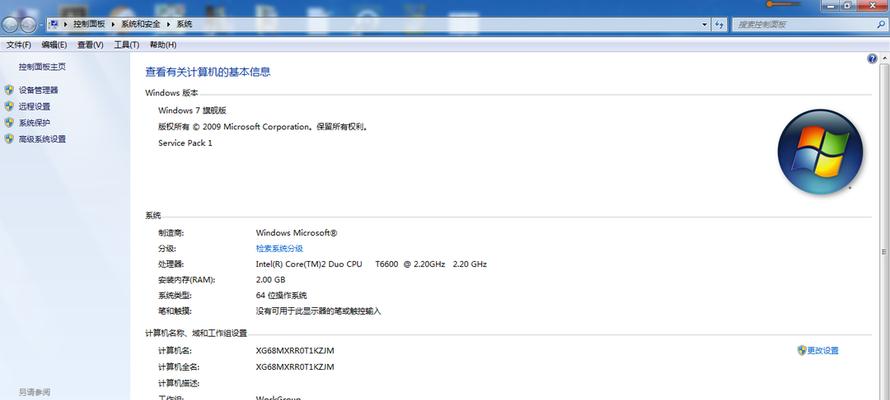The width and height of the screenshot is (890, 400).
Task: Open 高级系统设置 from the sidebar
Action: pos(42,140)
